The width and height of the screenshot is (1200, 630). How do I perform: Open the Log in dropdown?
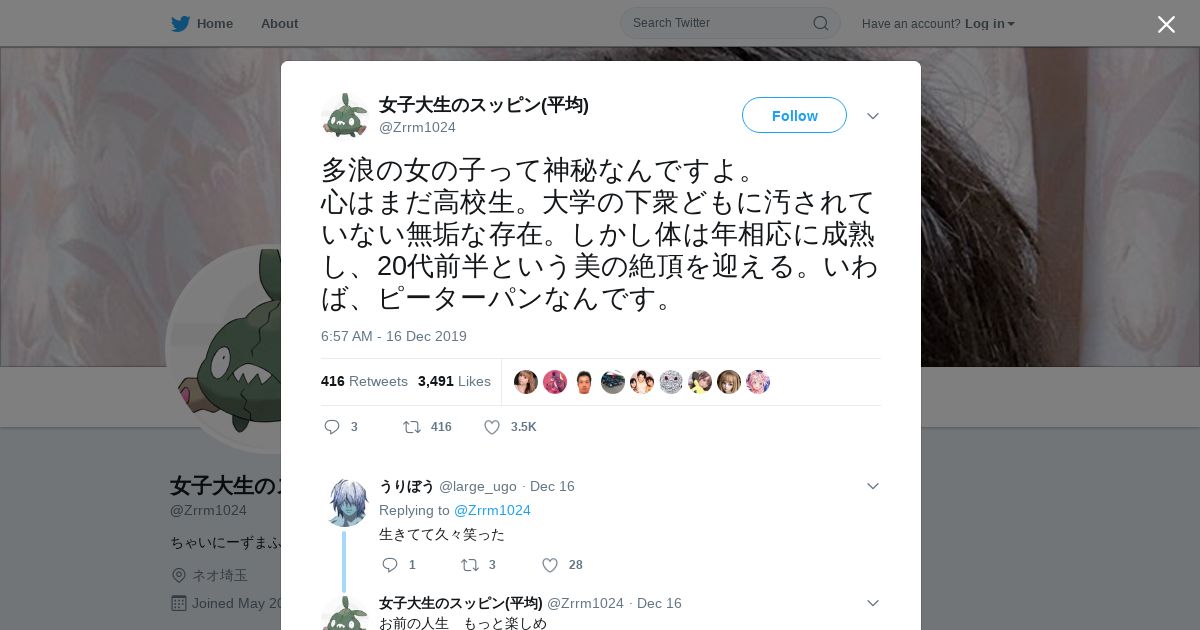[990, 23]
